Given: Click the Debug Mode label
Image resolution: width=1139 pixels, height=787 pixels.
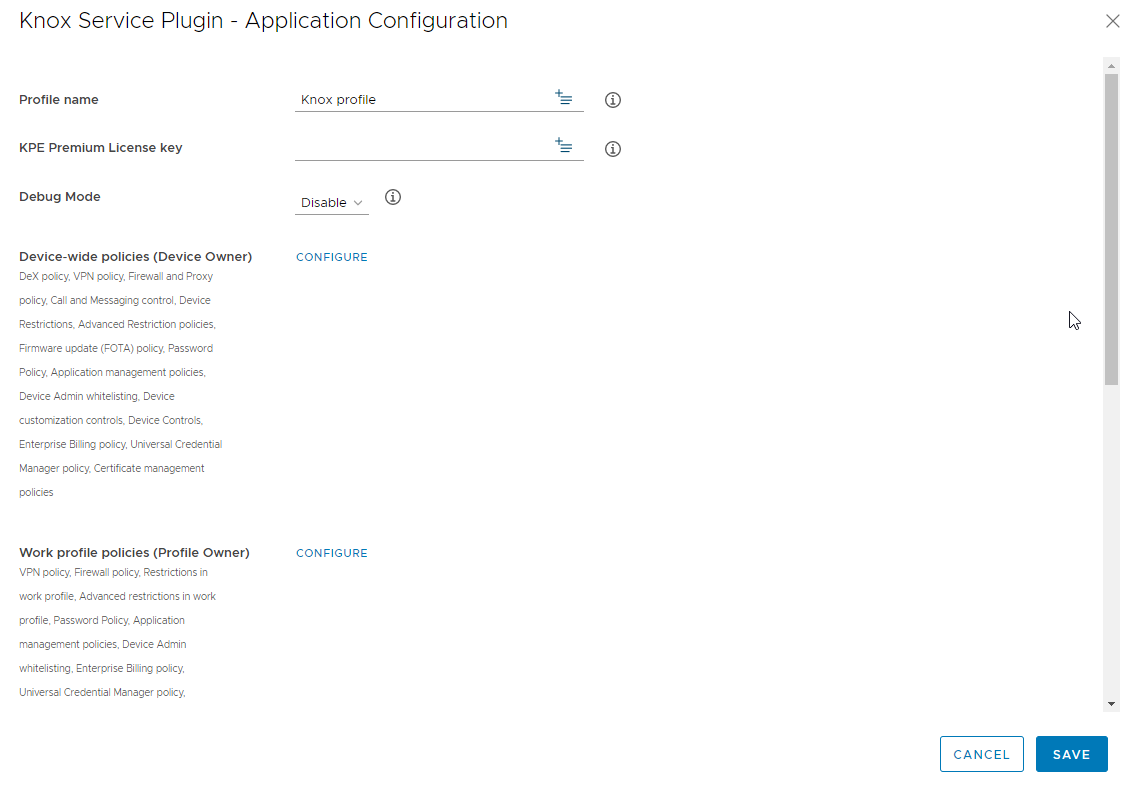Looking at the screenshot, I should (x=60, y=196).
